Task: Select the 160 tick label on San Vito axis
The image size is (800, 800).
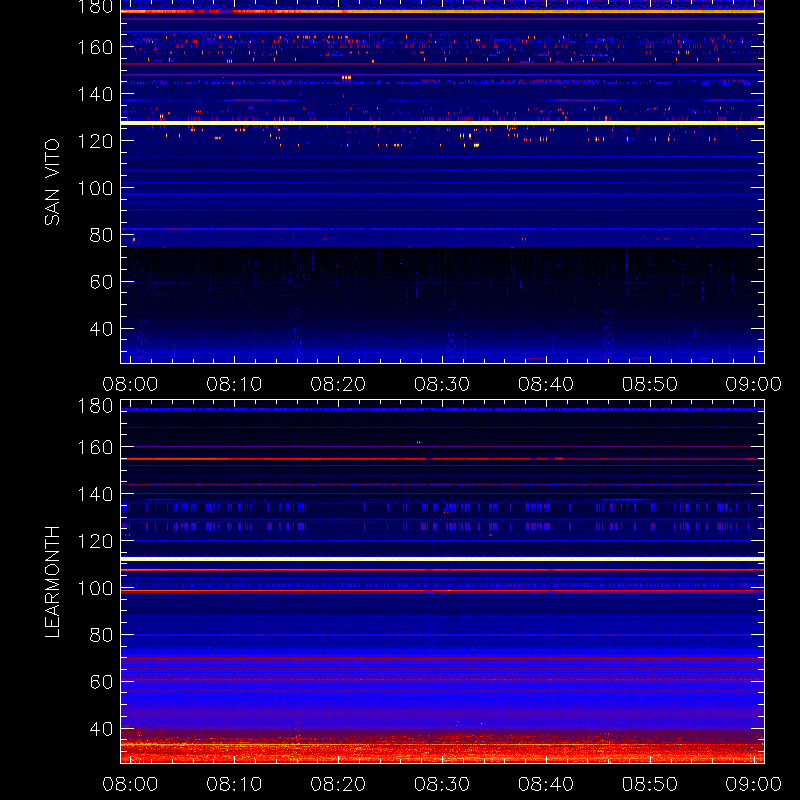Action: click(x=95, y=47)
